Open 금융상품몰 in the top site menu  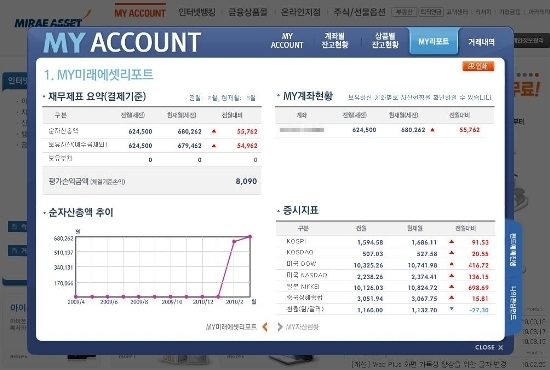pyautogui.click(x=248, y=12)
